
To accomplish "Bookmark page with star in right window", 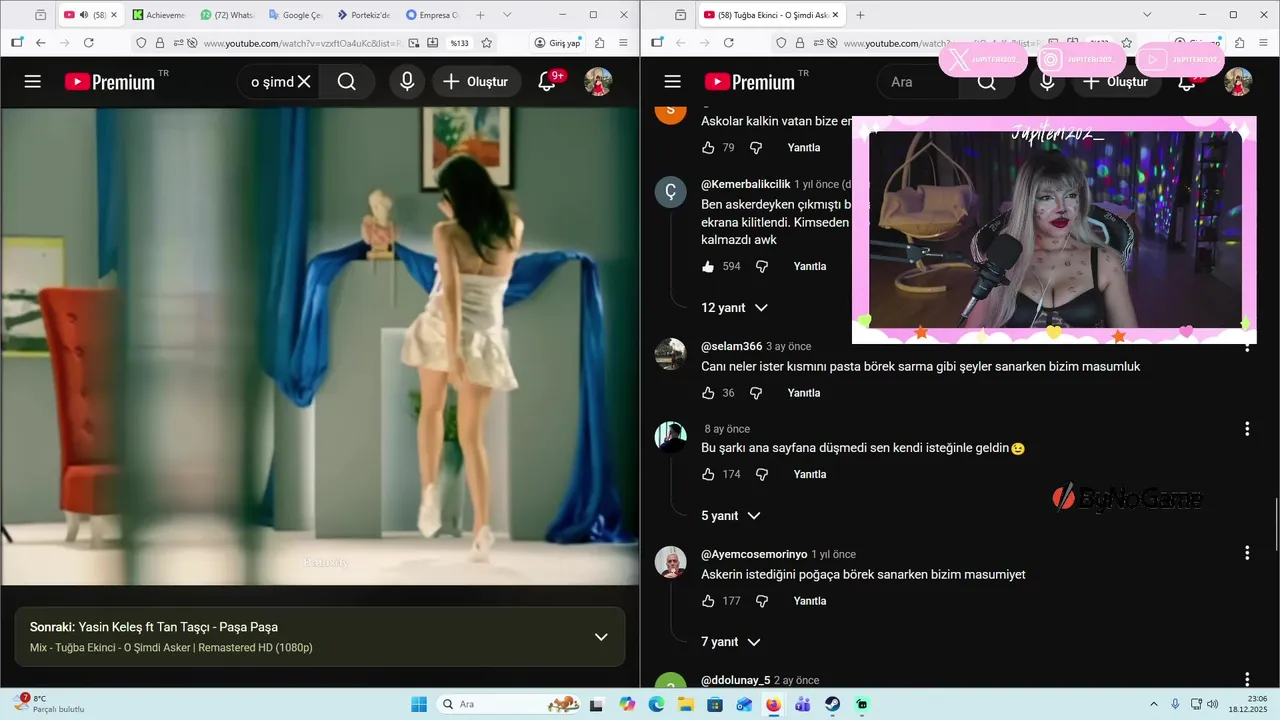I will (1127, 43).
